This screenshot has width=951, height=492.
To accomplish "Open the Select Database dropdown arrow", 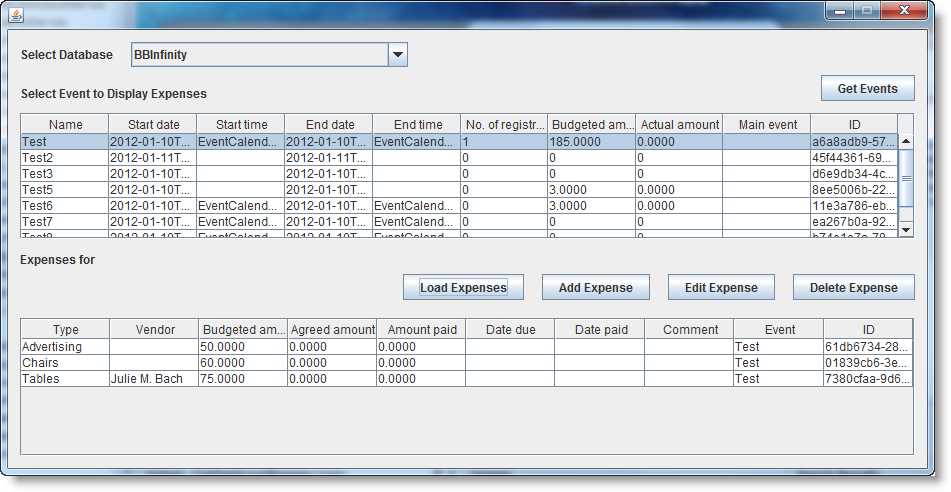I will (398, 55).
